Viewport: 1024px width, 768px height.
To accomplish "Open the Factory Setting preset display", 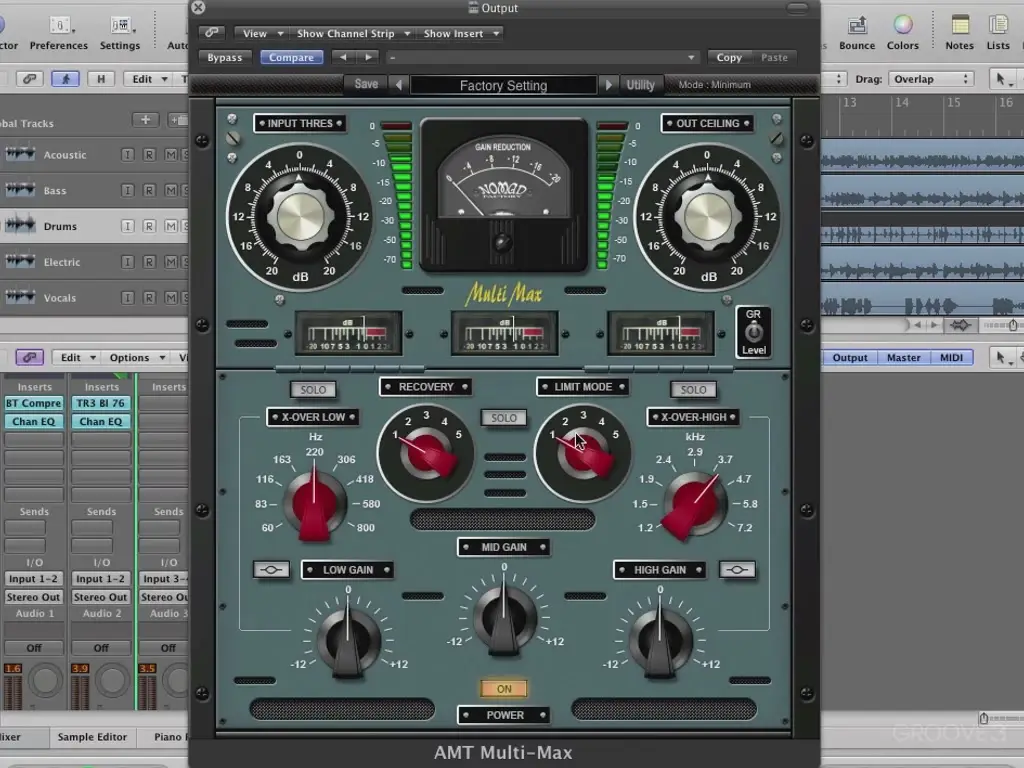I will point(503,86).
